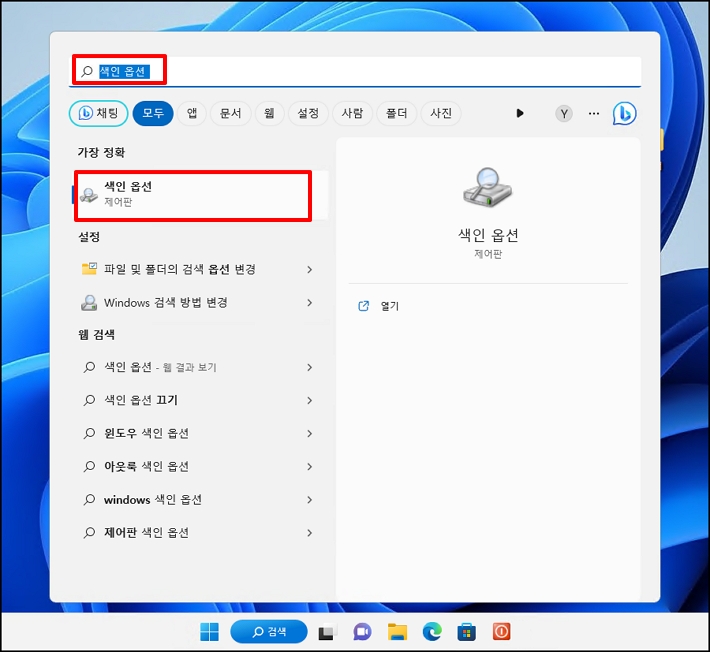This screenshot has height=652, width=710.
Task: Click the search text field containing 색인 옵션
Action: pos(355,71)
